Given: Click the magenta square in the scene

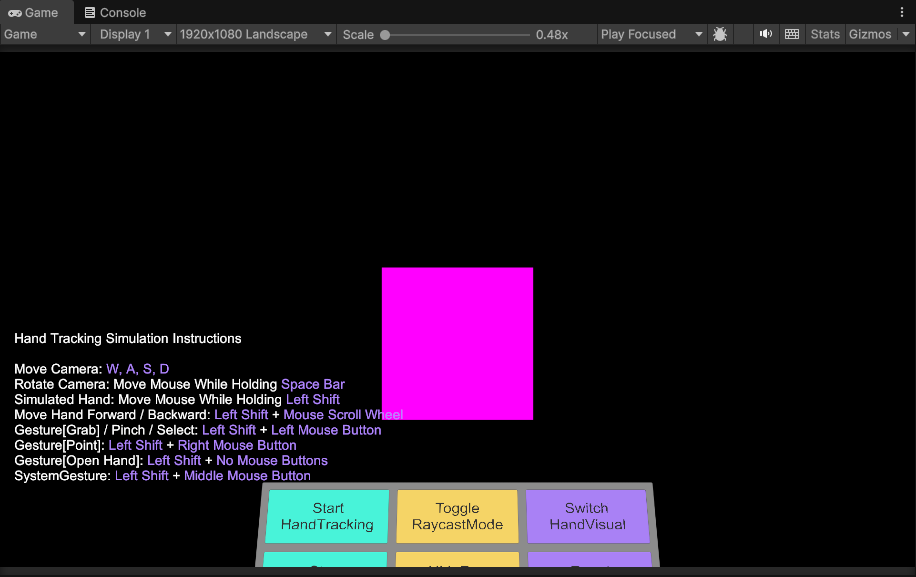Looking at the screenshot, I should click(x=457, y=343).
